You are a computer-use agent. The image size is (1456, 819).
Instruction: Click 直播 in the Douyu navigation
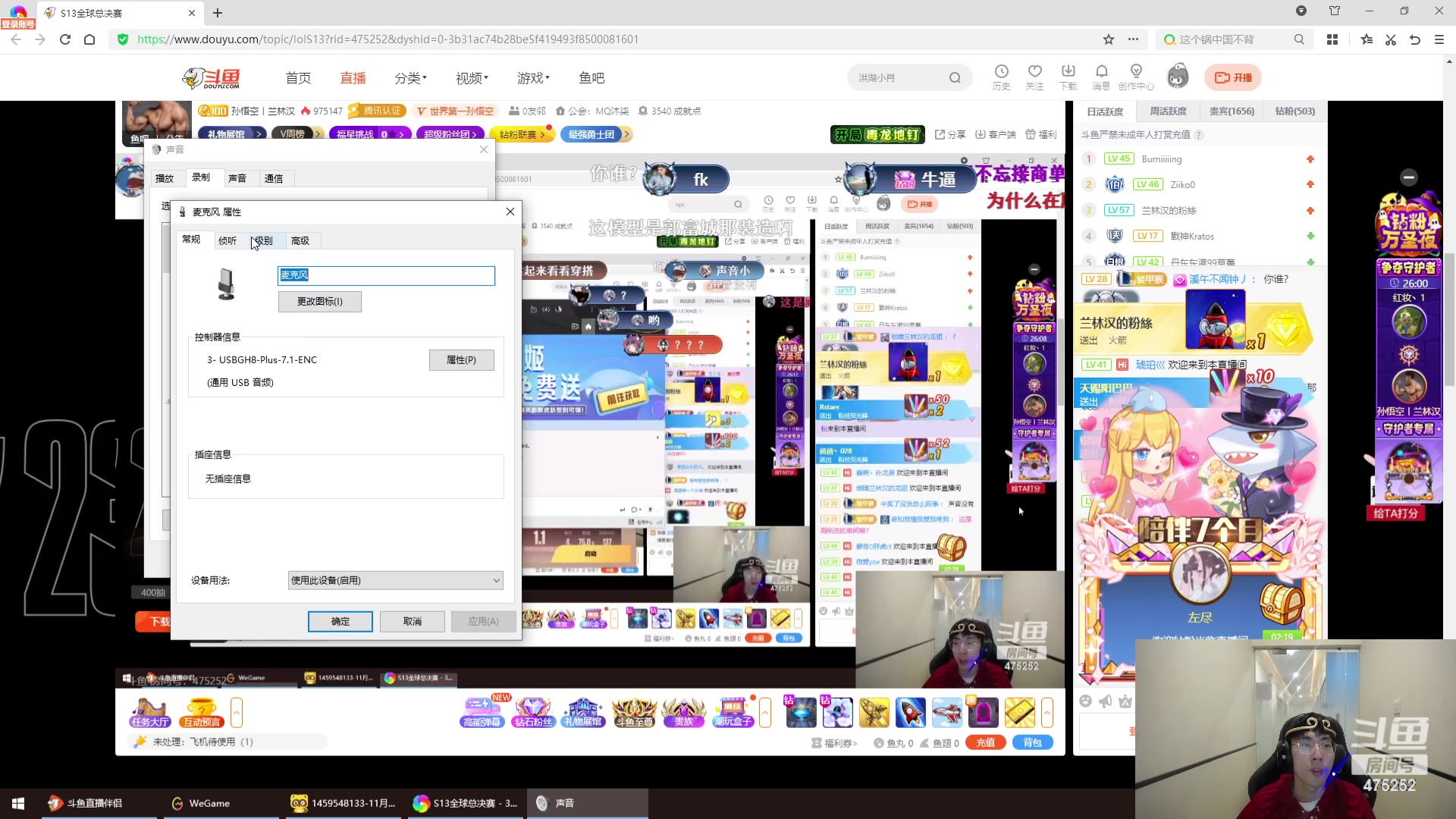353,78
